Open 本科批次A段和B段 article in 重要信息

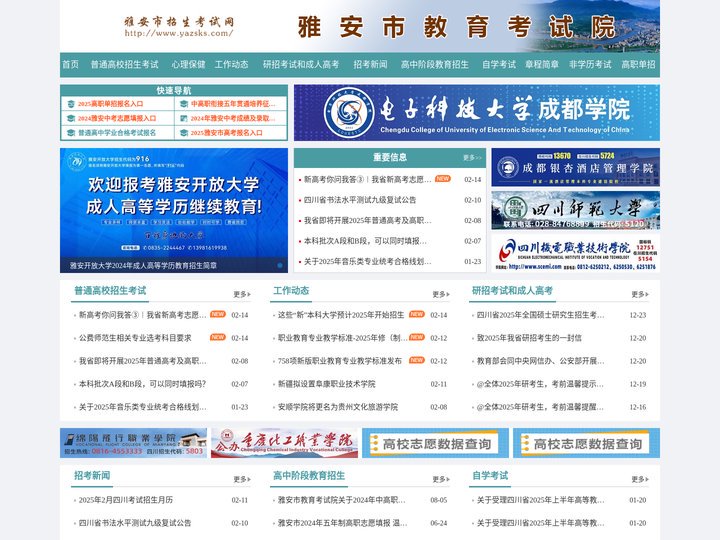(x=365, y=241)
